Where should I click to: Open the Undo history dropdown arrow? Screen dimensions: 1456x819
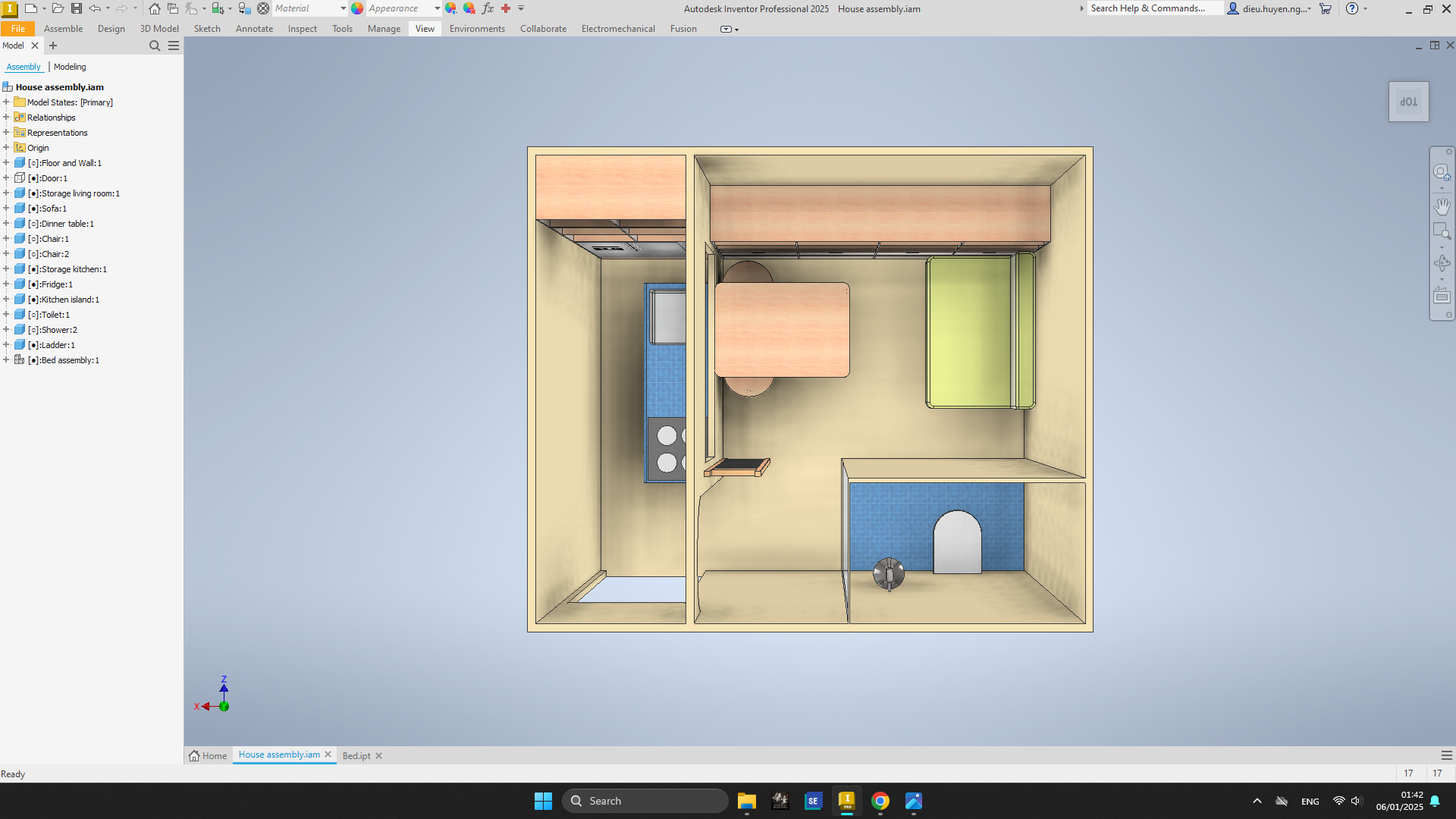pyautogui.click(x=108, y=8)
